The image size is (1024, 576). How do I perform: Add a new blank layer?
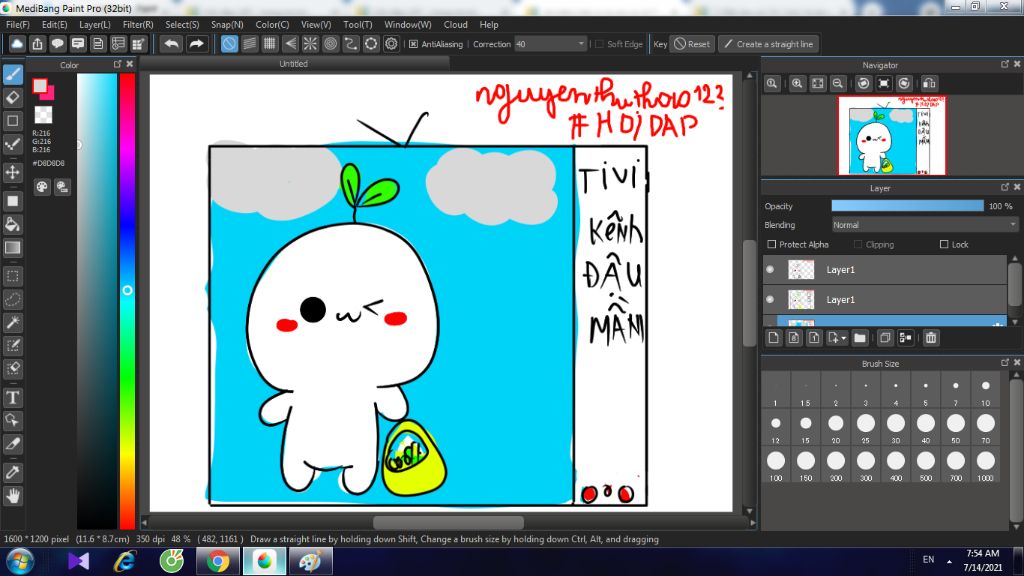[774, 338]
